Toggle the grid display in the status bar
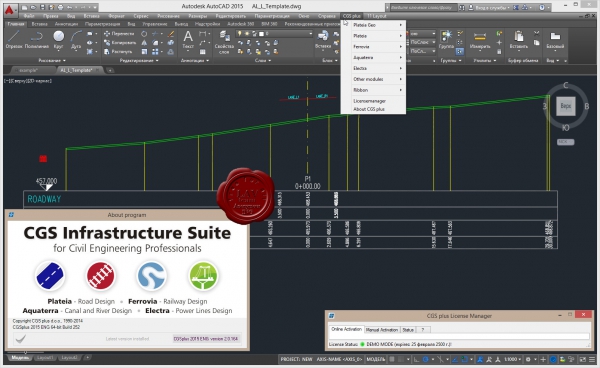This screenshot has width=600, height=368. [392, 359]
